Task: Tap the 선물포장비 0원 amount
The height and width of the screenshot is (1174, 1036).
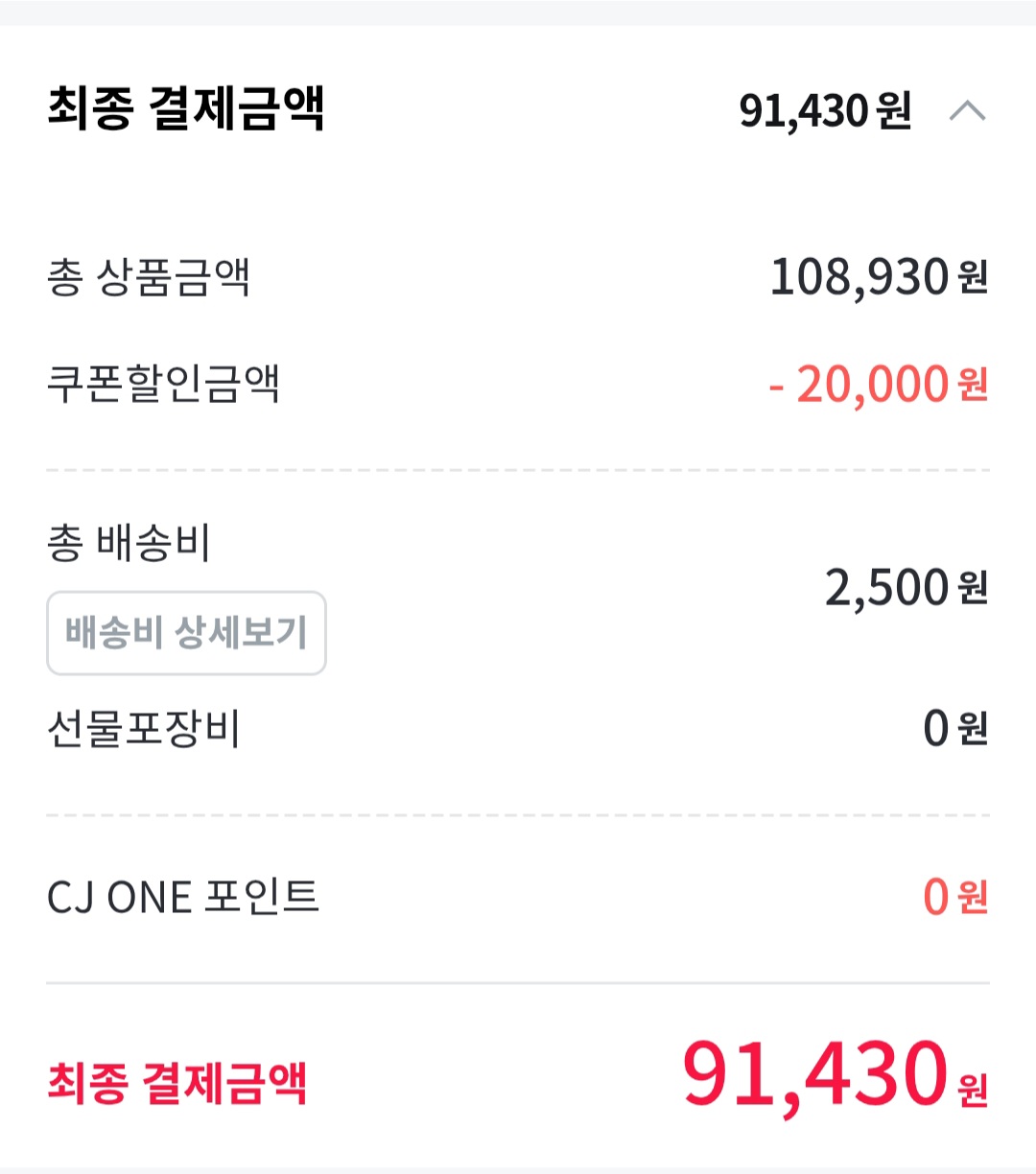Action: (x=955, y=729)
